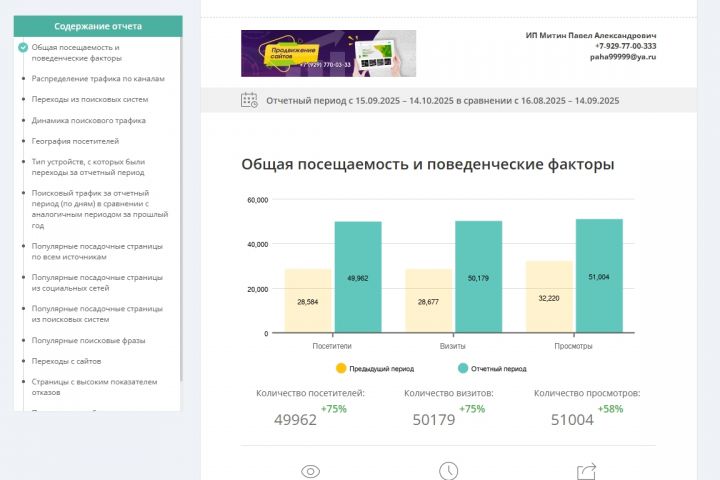Click the teal 51,004 views bar
The width and height of the screenshot is (720, 480).
[x=599, y=276]
